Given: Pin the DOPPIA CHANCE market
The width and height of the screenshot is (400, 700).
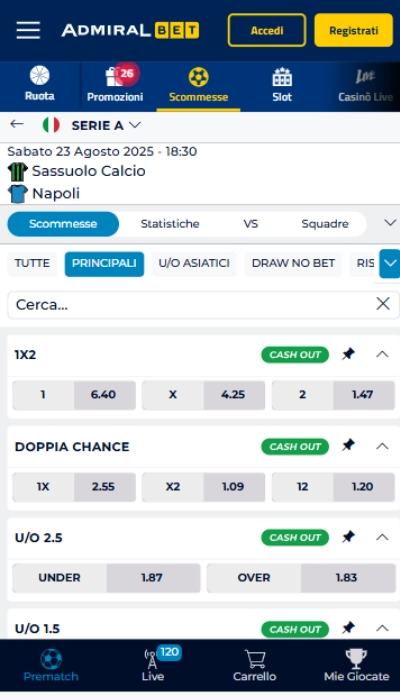Looking at the screenshot, I should click(348, 446).
